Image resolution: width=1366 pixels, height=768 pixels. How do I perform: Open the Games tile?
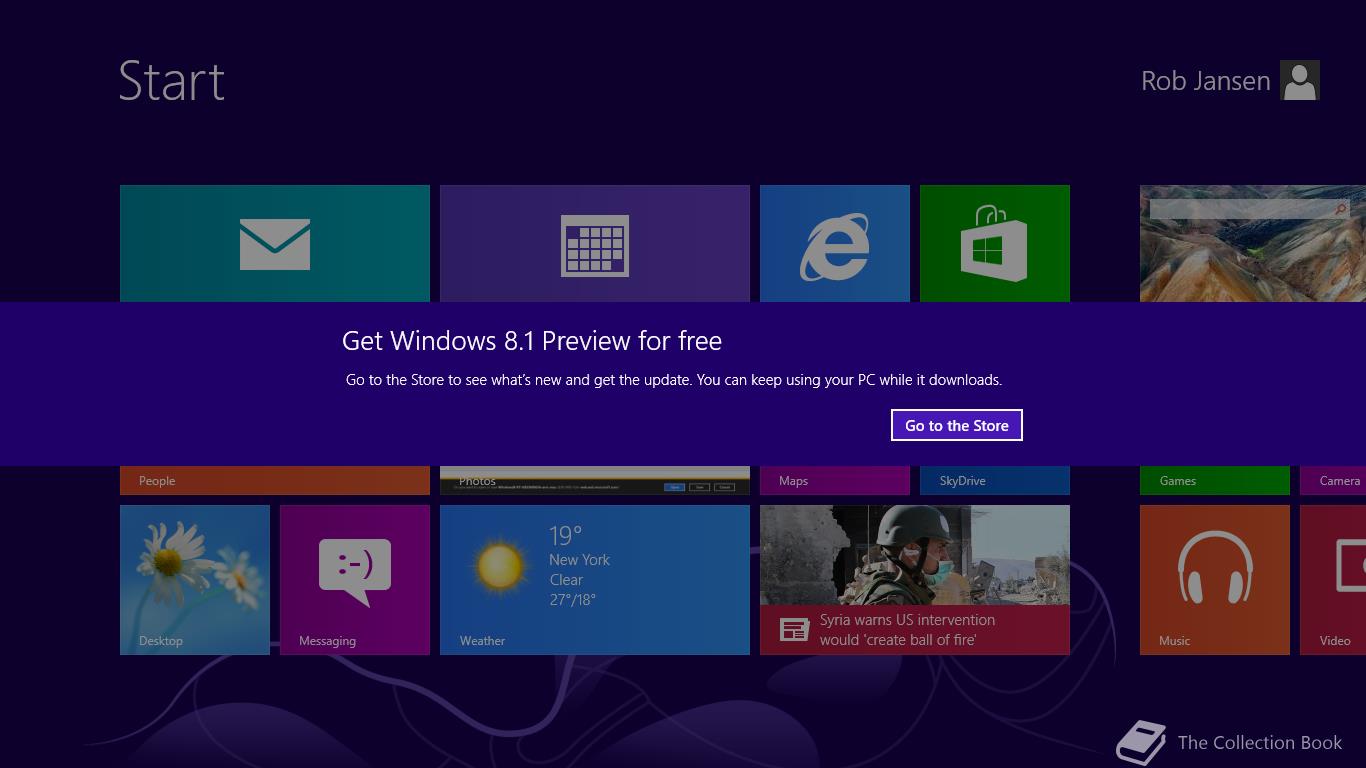(1215, 480)
